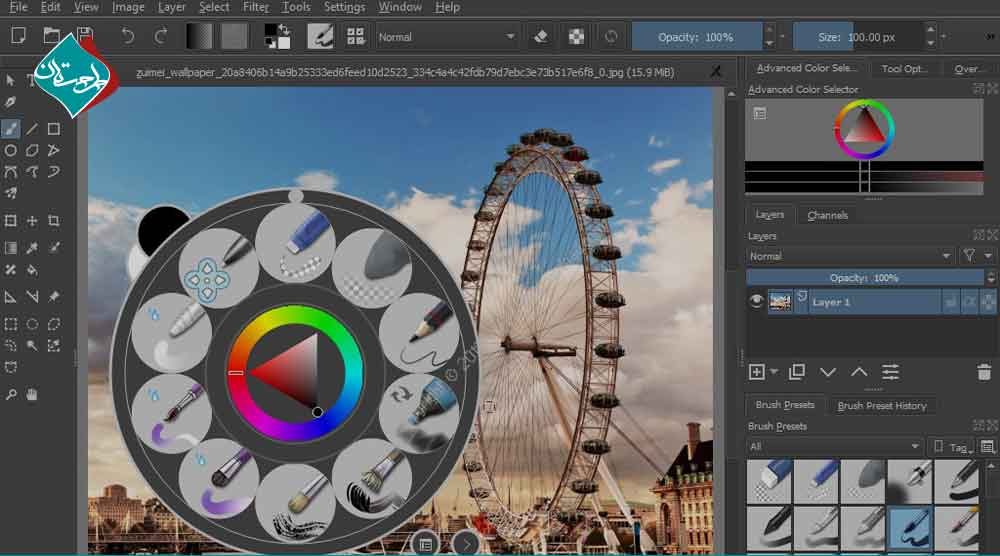Select the Polygon tool
This screenshot has width=1000, height=556.
click(32, 150)
